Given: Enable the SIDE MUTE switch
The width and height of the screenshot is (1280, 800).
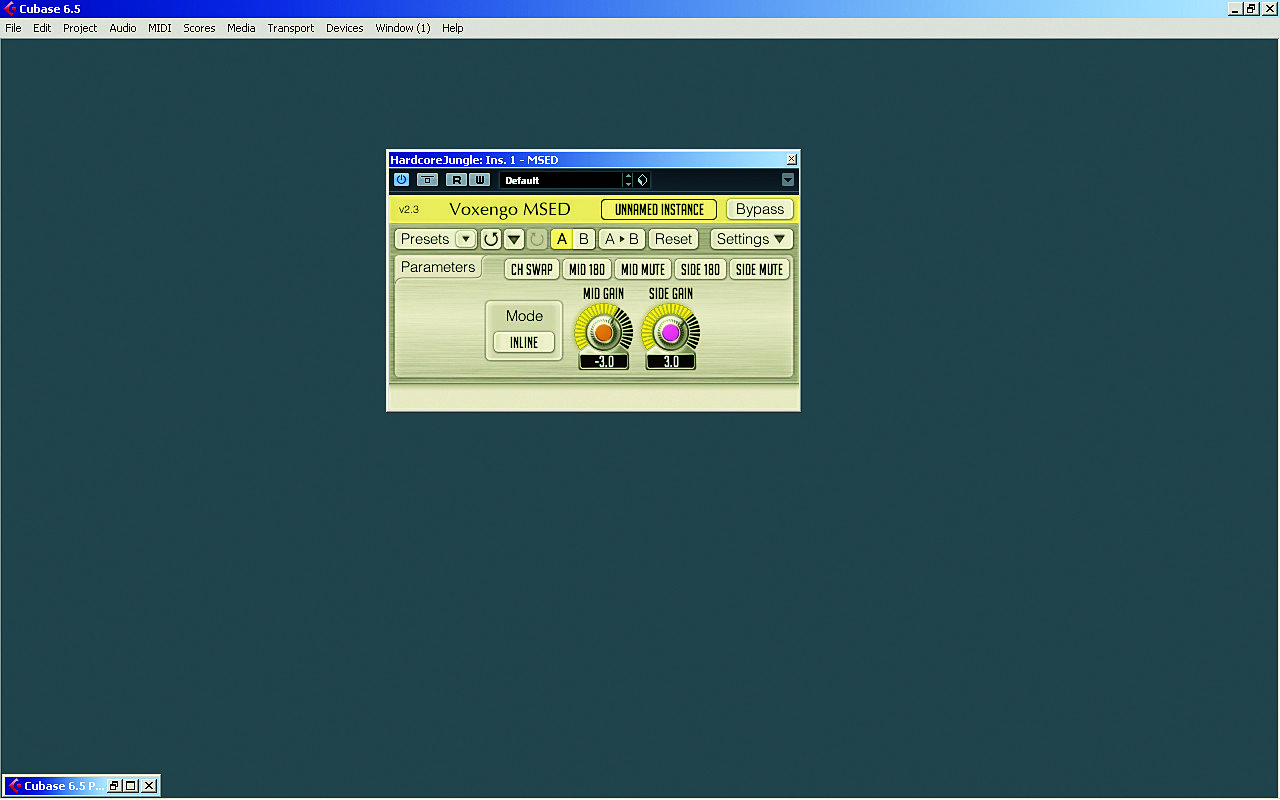Looking at the screenshot, I should (759, 269).
